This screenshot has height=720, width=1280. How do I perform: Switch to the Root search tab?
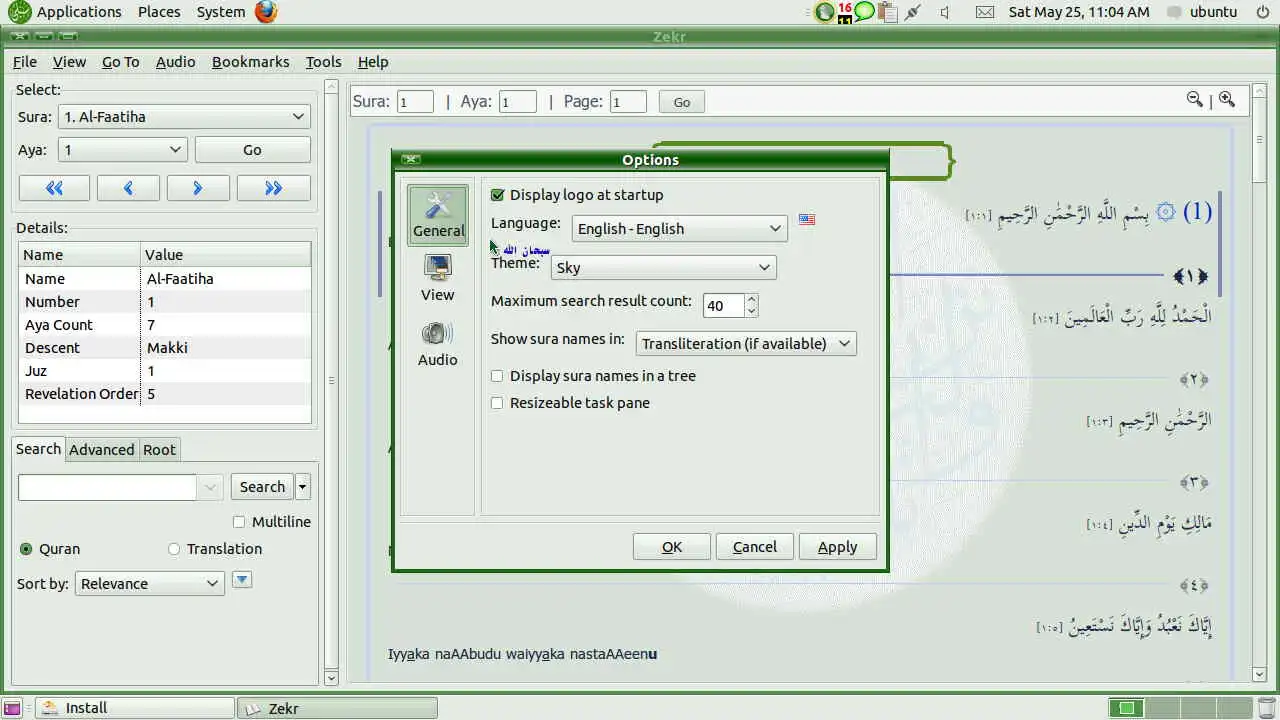(159, 450)
